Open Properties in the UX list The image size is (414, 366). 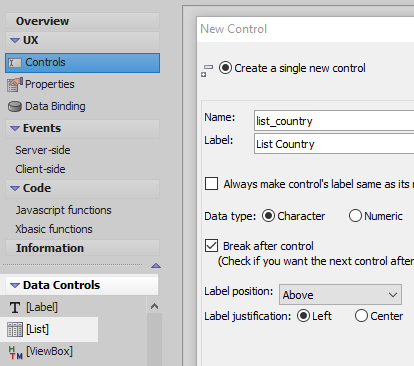(50, 84)
